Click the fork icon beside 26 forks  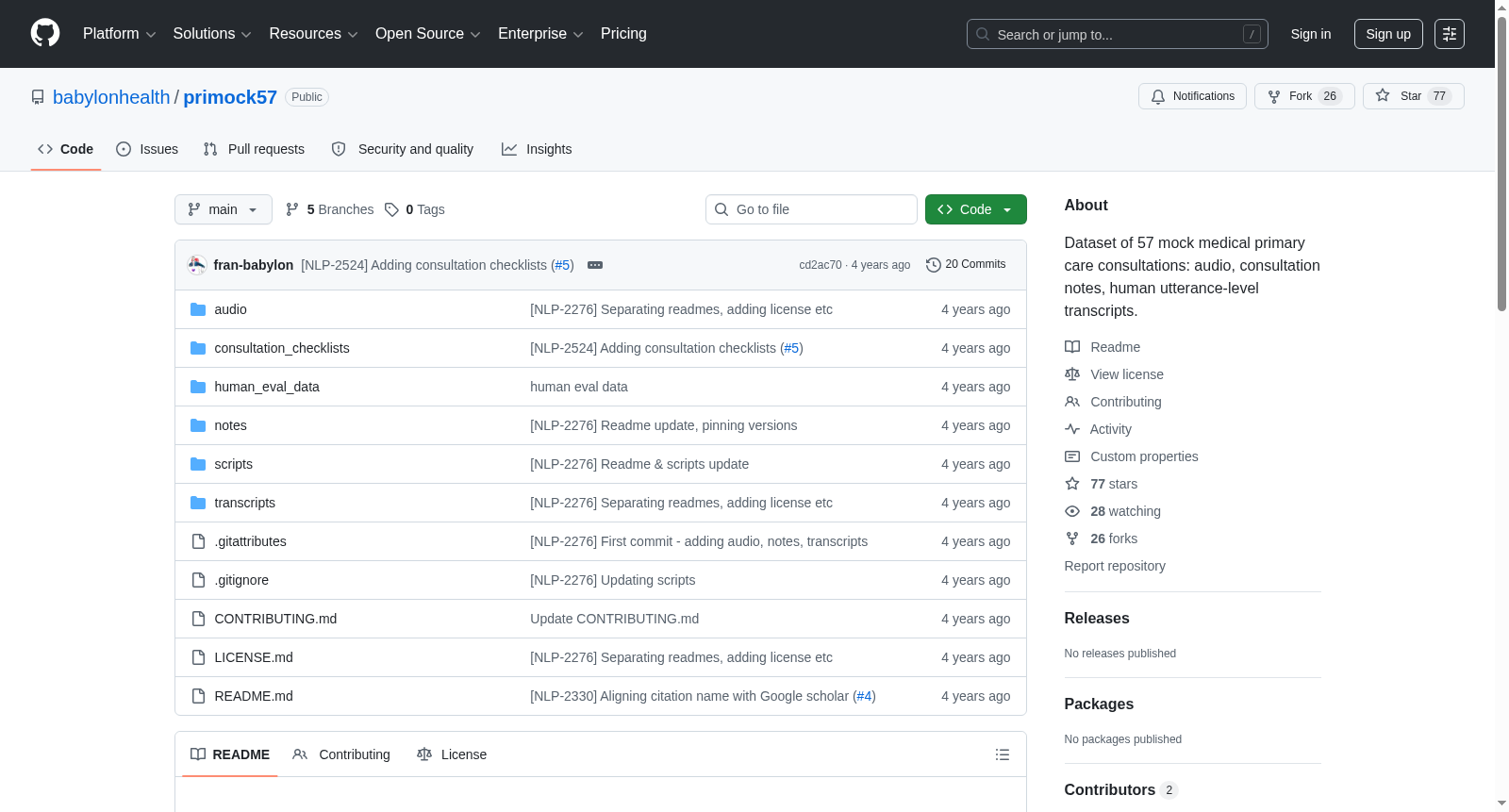point(1072,539)
